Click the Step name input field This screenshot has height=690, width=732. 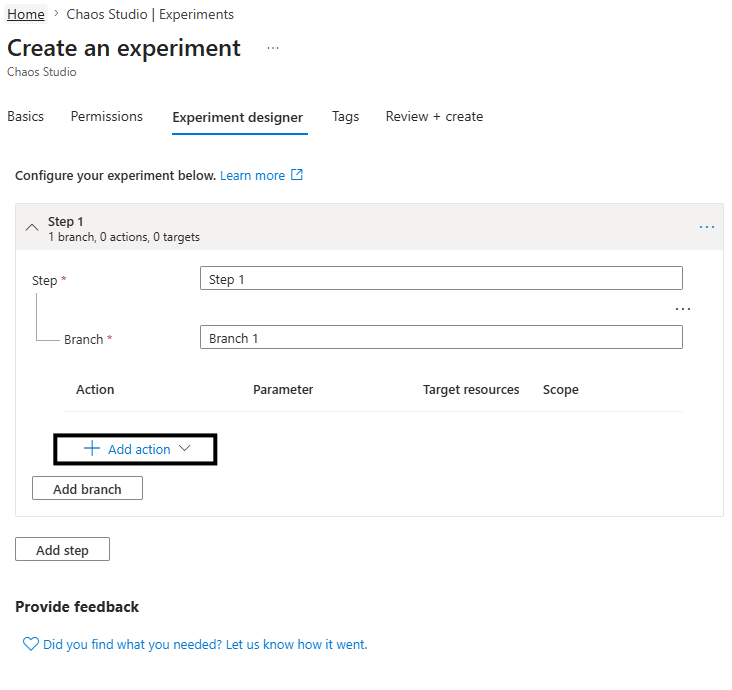[x=441, y=279]
